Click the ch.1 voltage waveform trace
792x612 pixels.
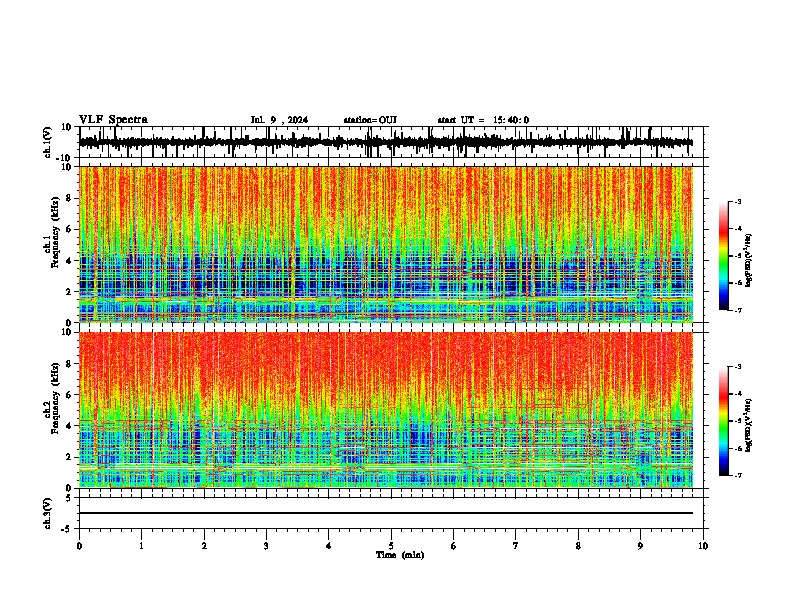click(386, 142)
